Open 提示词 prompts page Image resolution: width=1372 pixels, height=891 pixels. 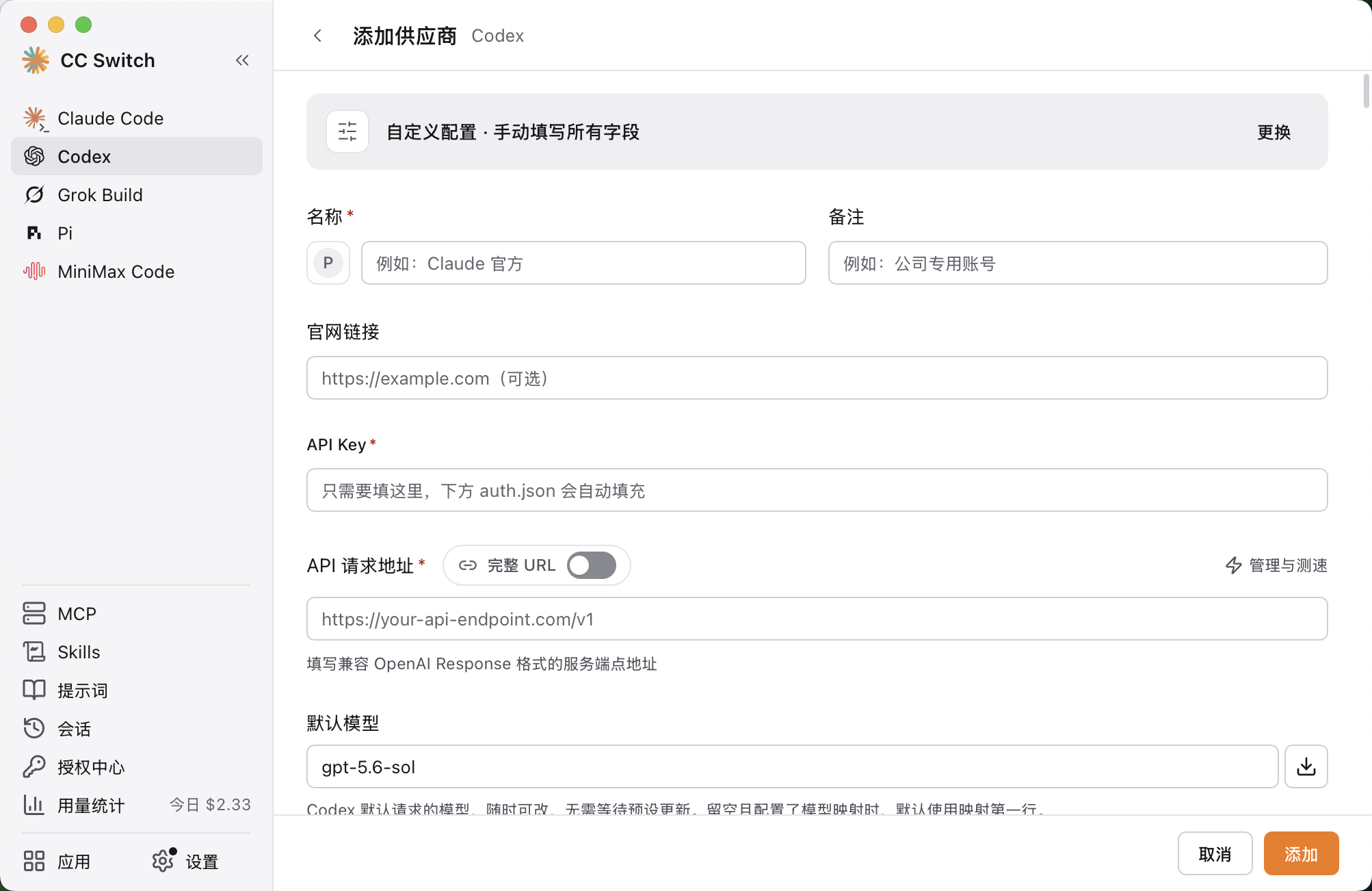click(x=137, y=690)
